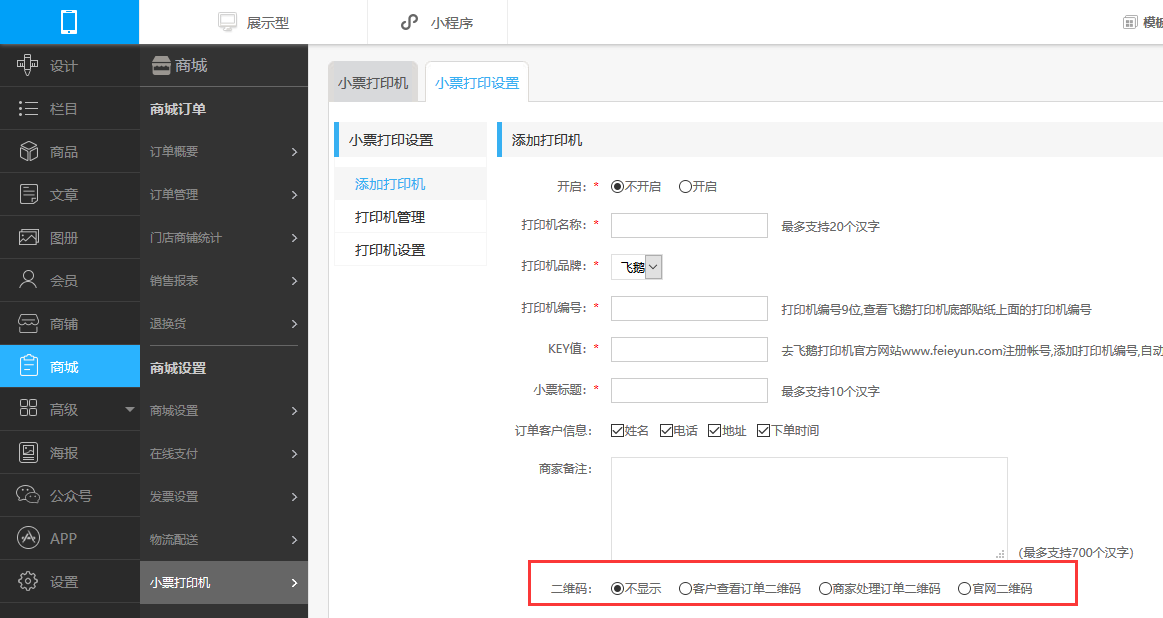The height and width of the screenshot is (618, 1163).
Task: Click the 商城设置 bold section heading
Action: (x=178, y=368)
